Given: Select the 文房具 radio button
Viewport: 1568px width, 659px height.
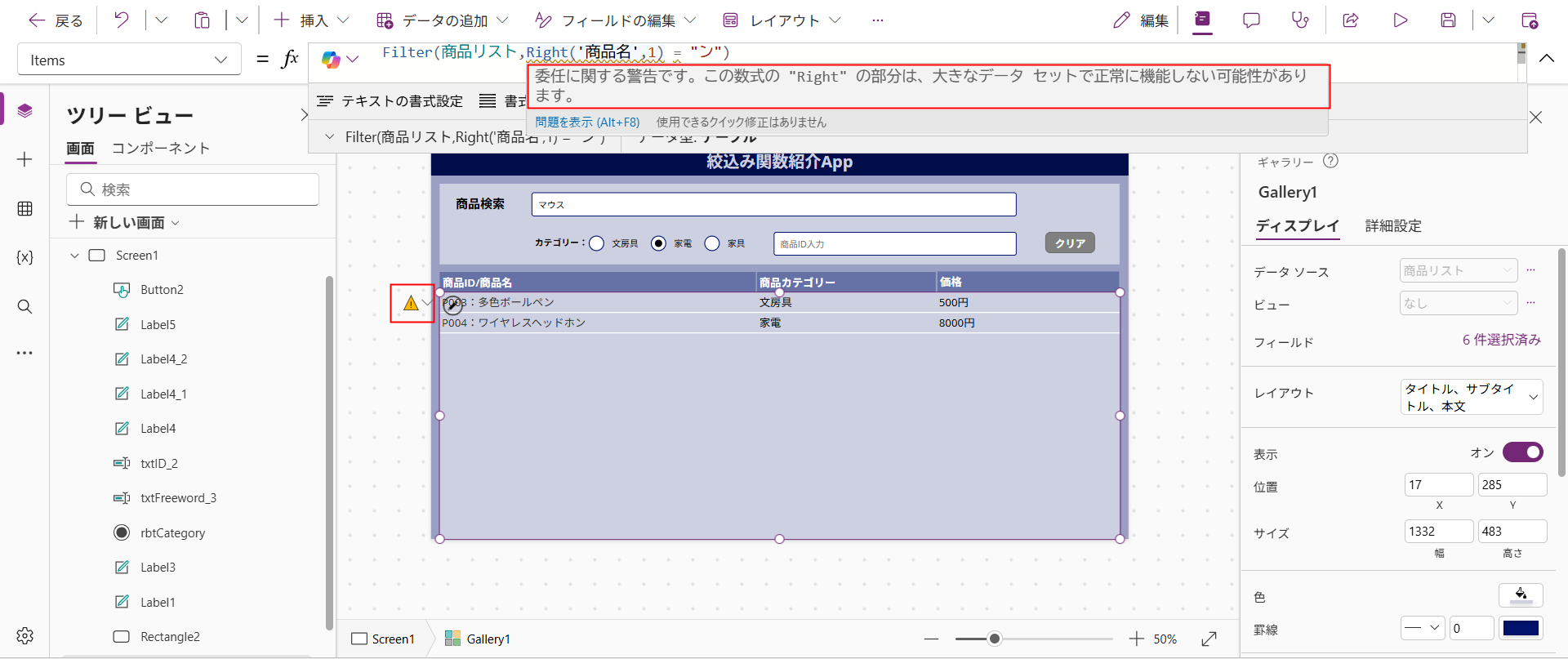Looking at the screenshot, I should 597,243.
